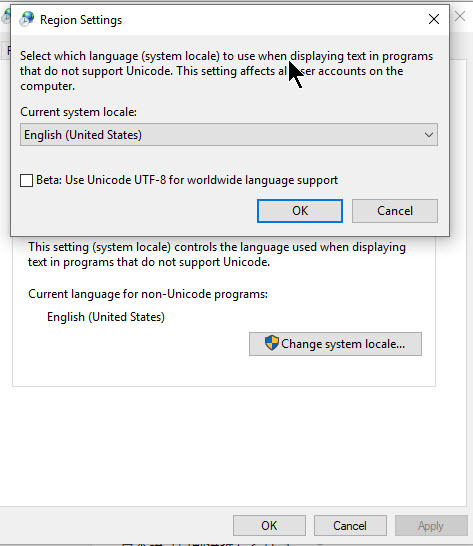This screenshot has height=546, width=473.
Task: Click the 'This setting (system locale) controls' description
Action: [x=217, y=254]
